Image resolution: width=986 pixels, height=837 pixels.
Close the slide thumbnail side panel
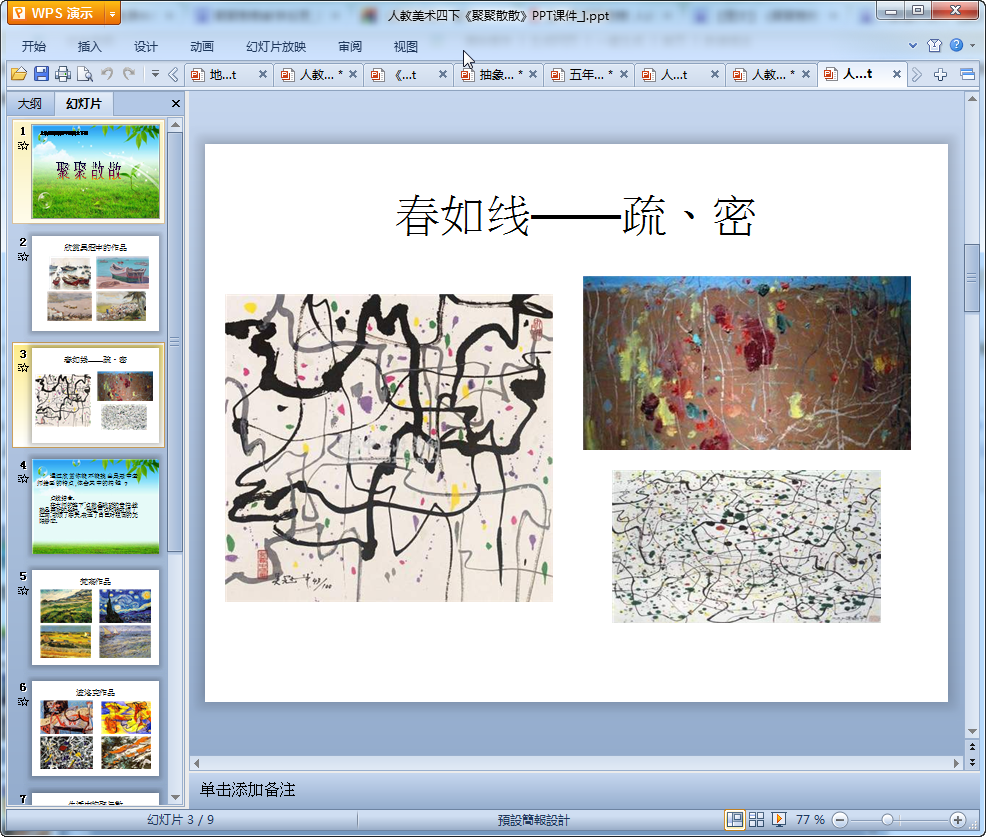click(x=176, y=103)
